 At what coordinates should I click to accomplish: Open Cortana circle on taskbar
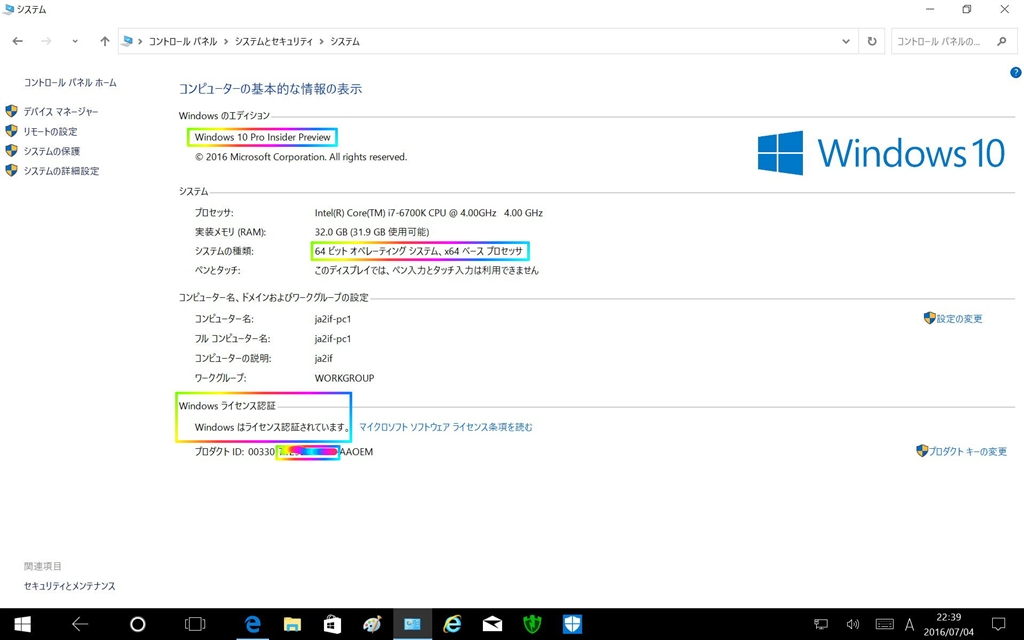tap(138, 624)
